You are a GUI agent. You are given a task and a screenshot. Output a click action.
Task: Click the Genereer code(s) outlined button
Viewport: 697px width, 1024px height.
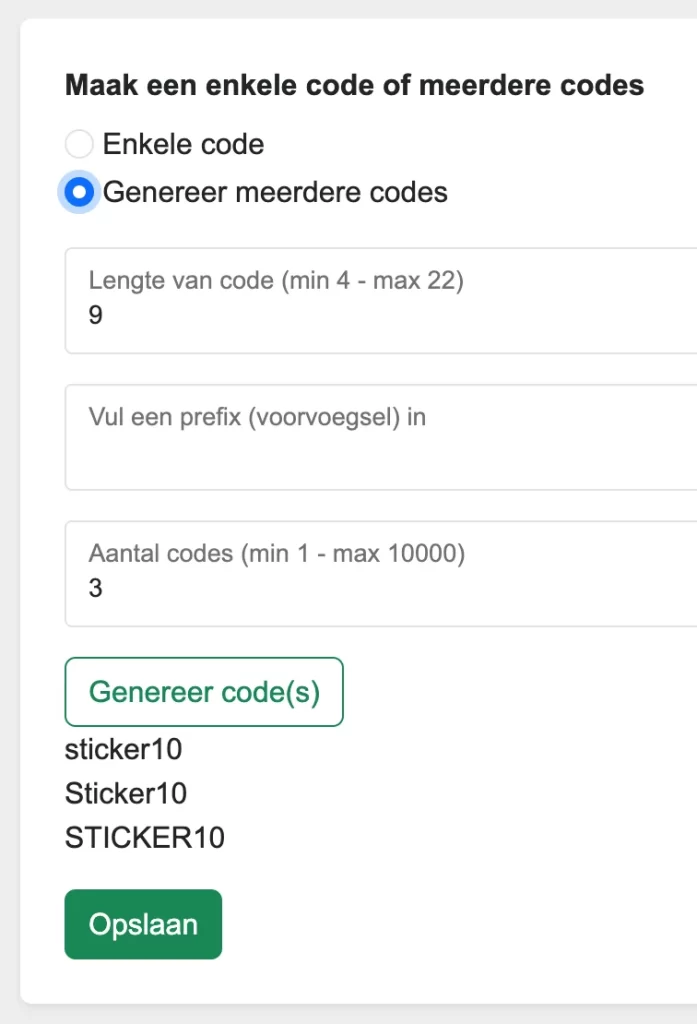click(x=203, y=691)
